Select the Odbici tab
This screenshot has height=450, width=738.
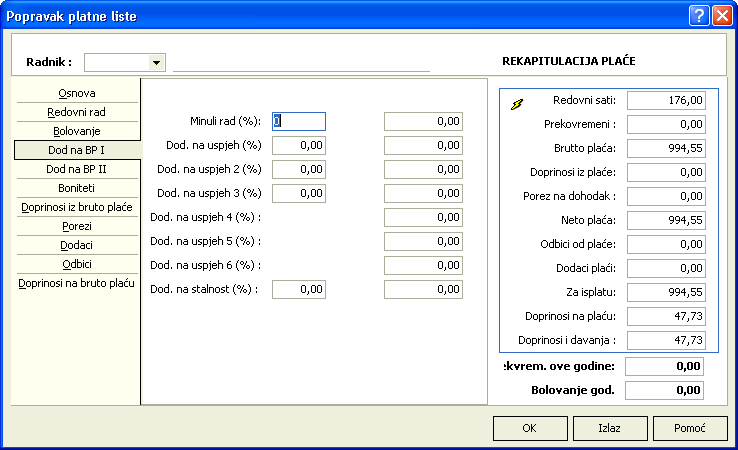coord(77,264)
